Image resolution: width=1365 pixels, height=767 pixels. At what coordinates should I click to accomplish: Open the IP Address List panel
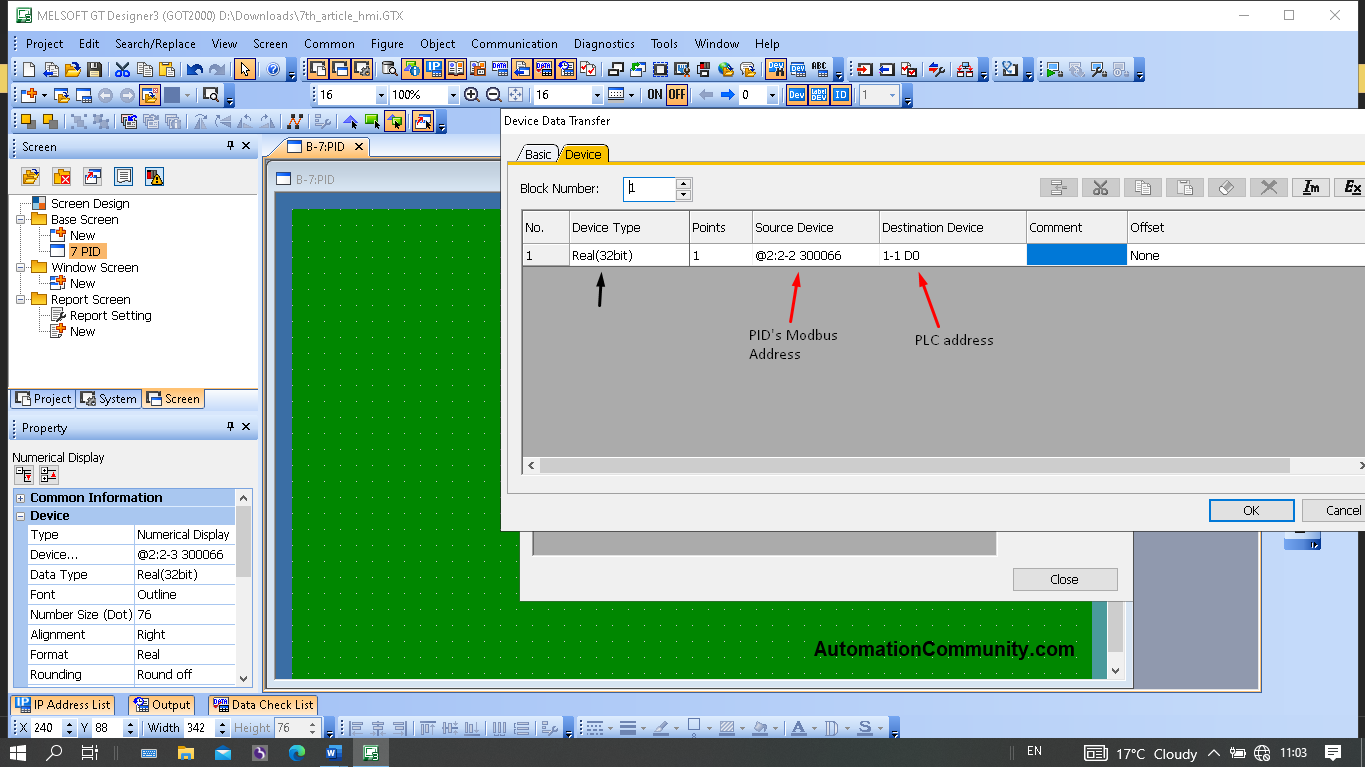(x=62, y=704)
